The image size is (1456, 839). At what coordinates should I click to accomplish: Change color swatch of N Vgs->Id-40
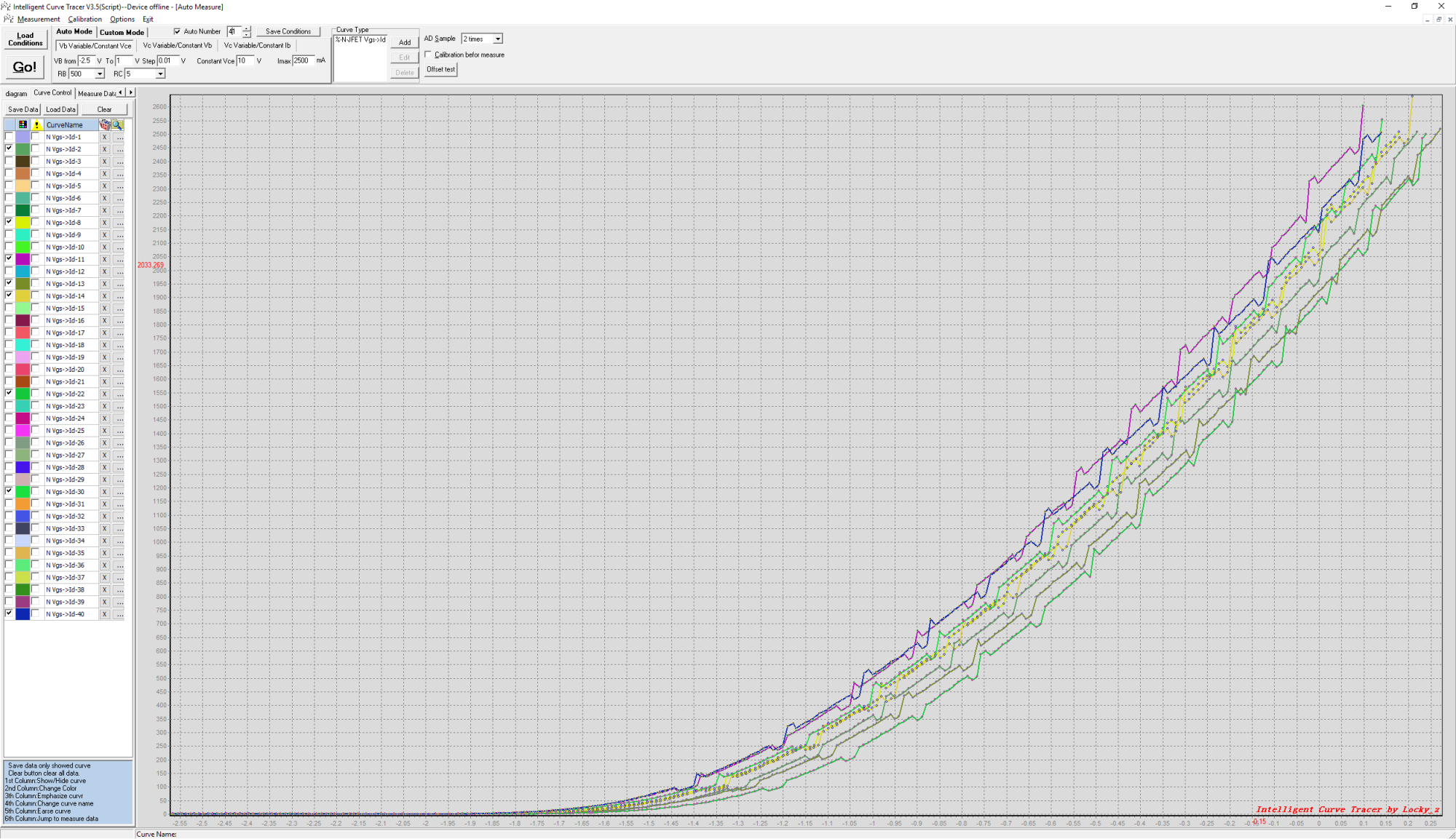tap(23, 614)
